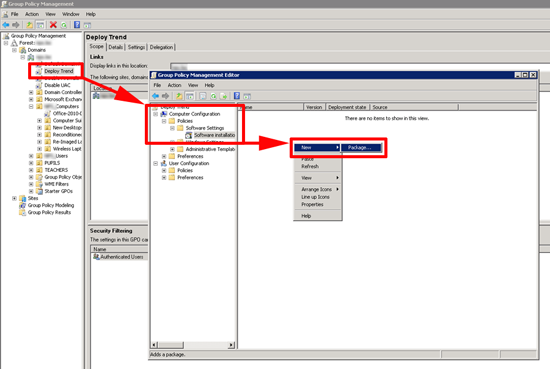The height and width of the screenshot is (369, 550).
Task: Expand Domain Controllers node
Action: tap(31, 92)
